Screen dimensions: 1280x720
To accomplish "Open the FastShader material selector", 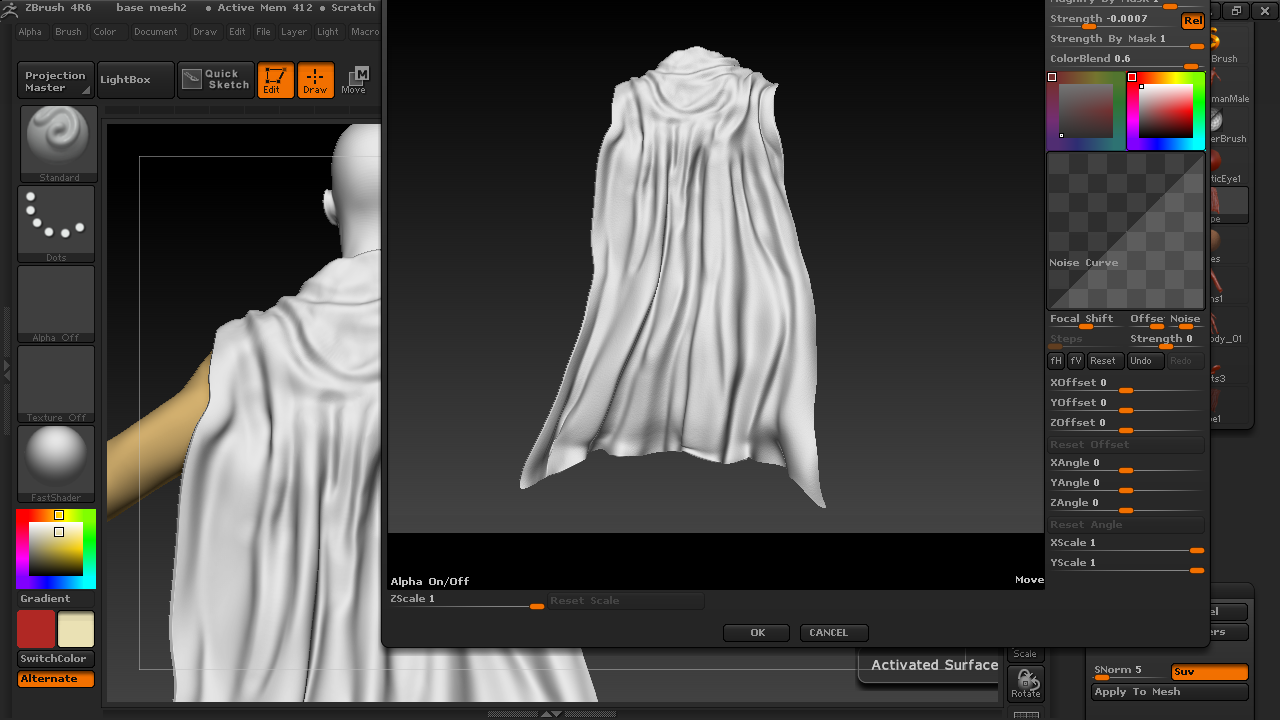I will click(x=56, y=464).
